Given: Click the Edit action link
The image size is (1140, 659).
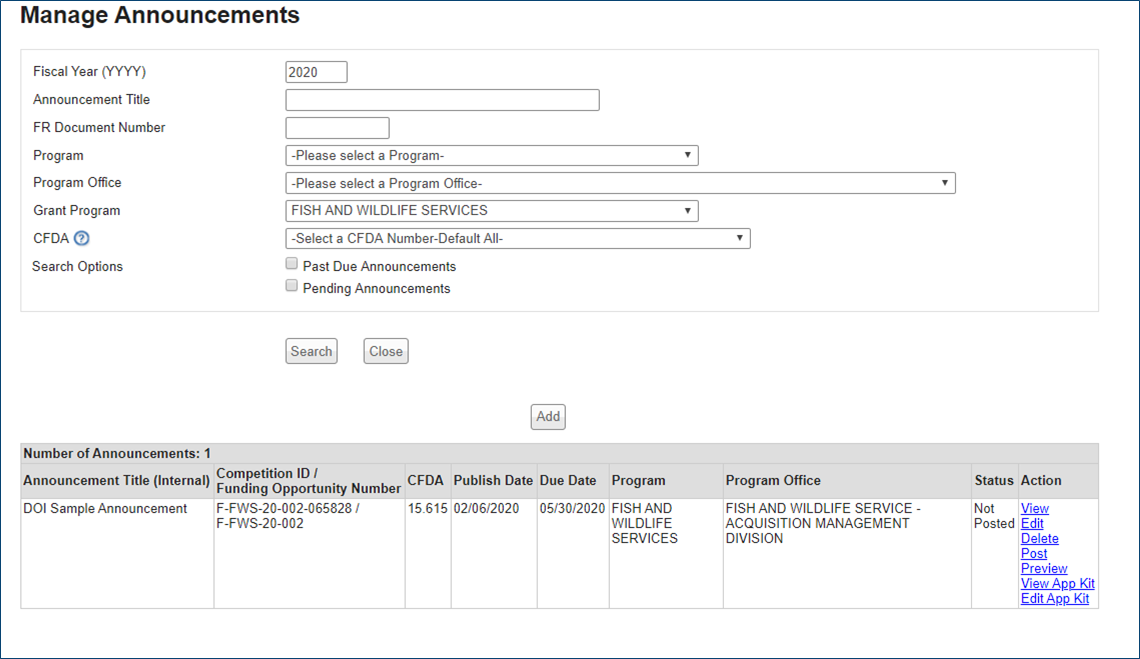Looking at the screenshot, I should click(1031, 524).
